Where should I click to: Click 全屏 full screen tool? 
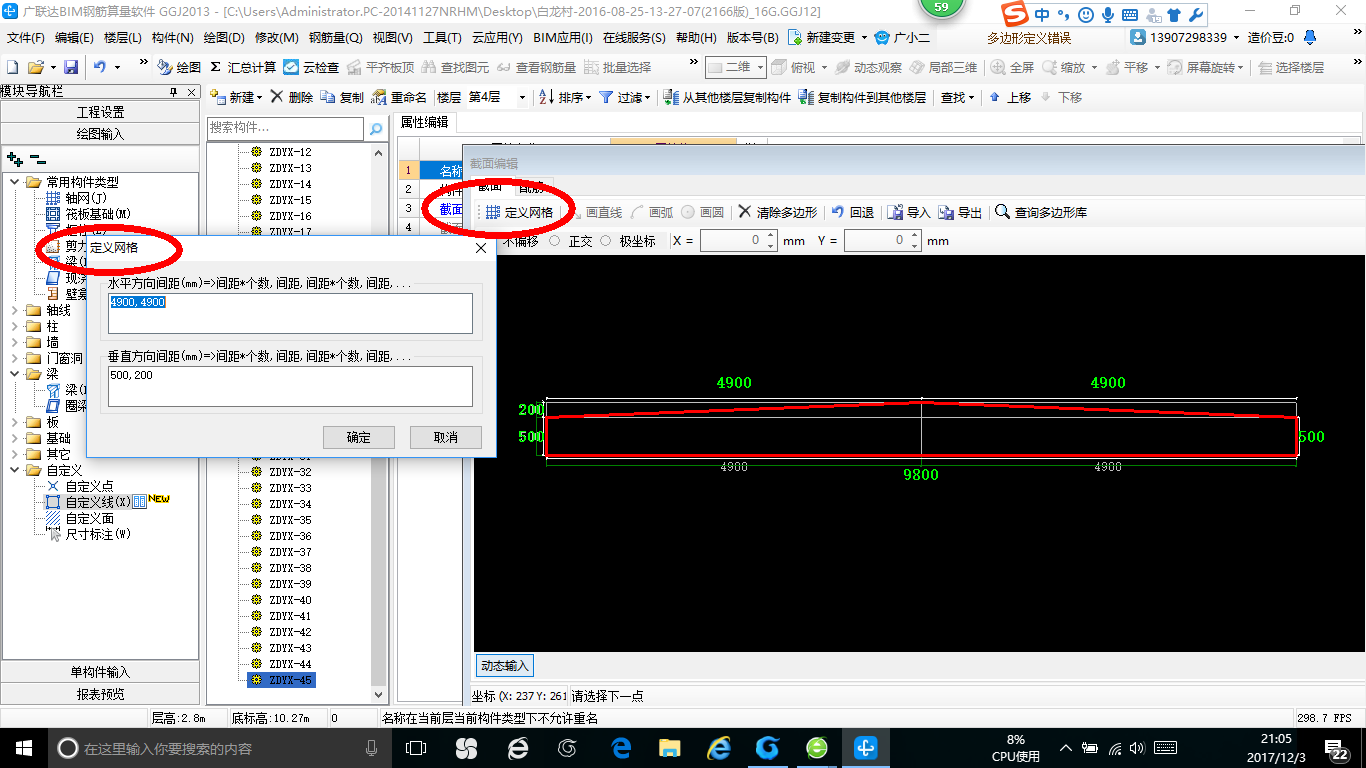click(1012, 67)
